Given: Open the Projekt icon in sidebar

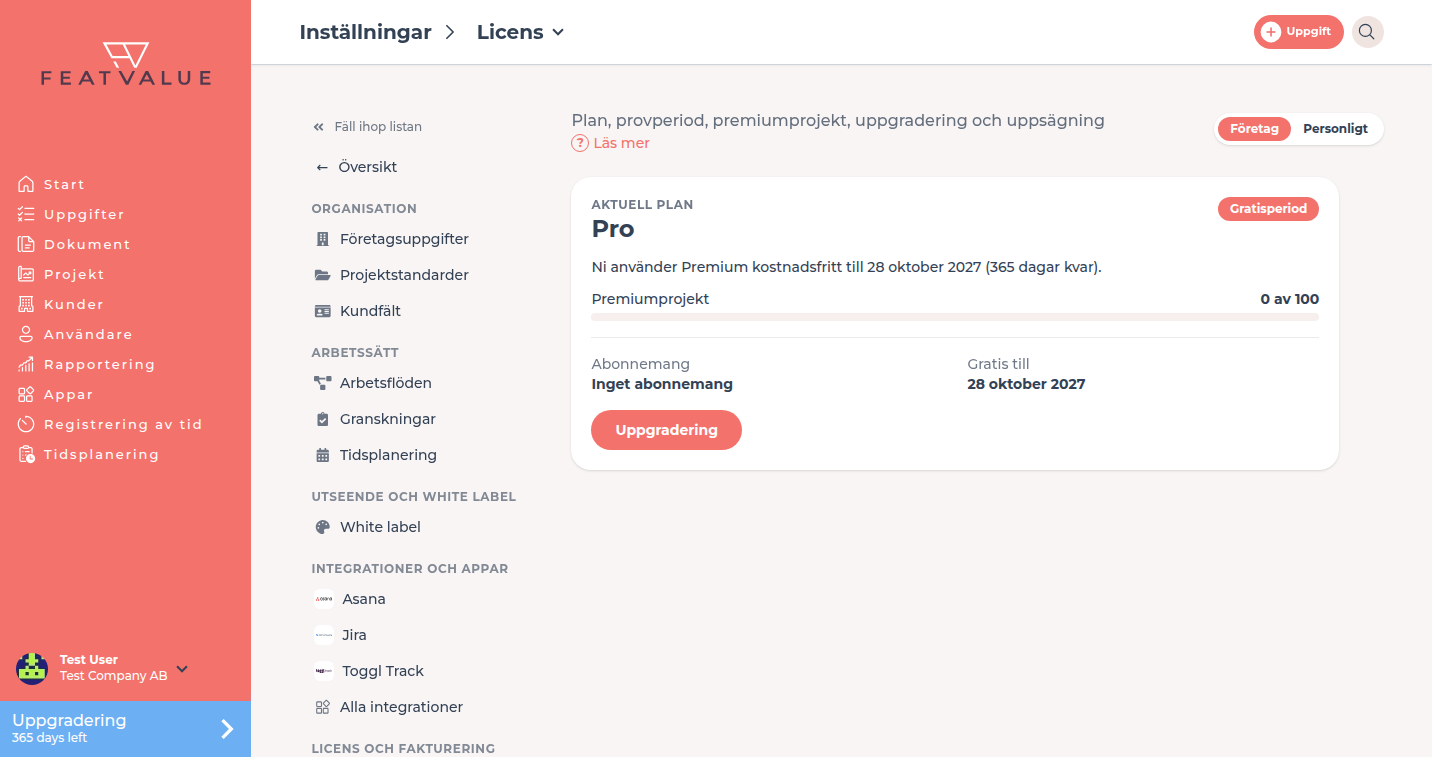Looking at the screenshot, I should (26, 274).
